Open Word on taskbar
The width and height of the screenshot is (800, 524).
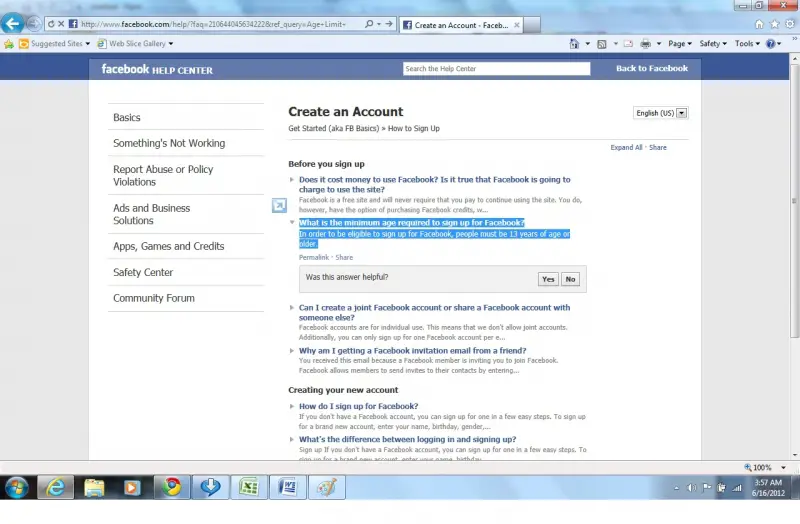point(288,488)
